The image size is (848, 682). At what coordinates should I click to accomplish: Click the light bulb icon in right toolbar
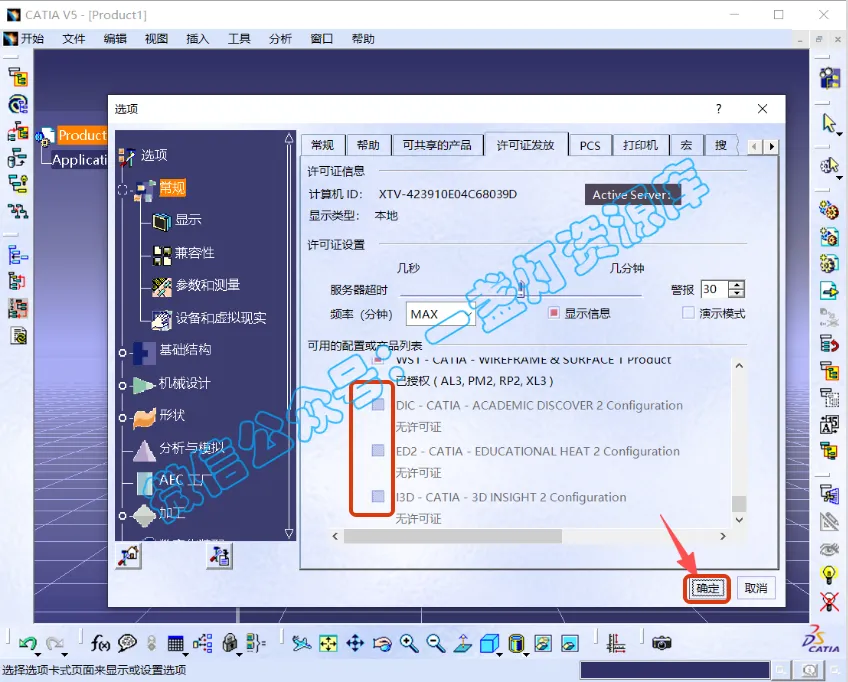(x=829, y=574)
